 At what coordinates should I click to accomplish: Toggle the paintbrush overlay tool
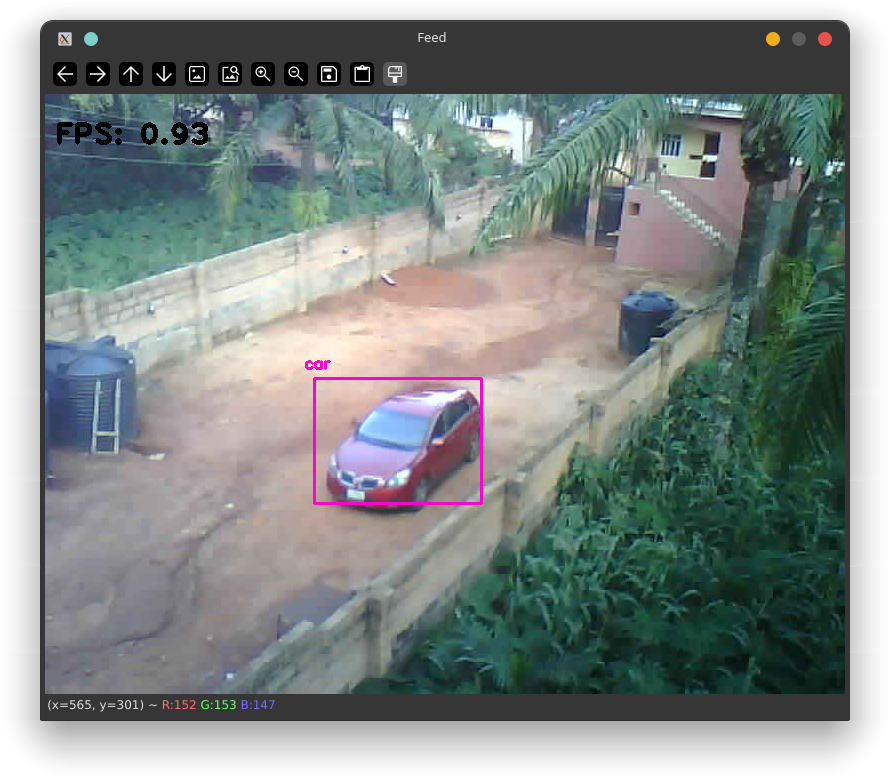pos(394,73)
